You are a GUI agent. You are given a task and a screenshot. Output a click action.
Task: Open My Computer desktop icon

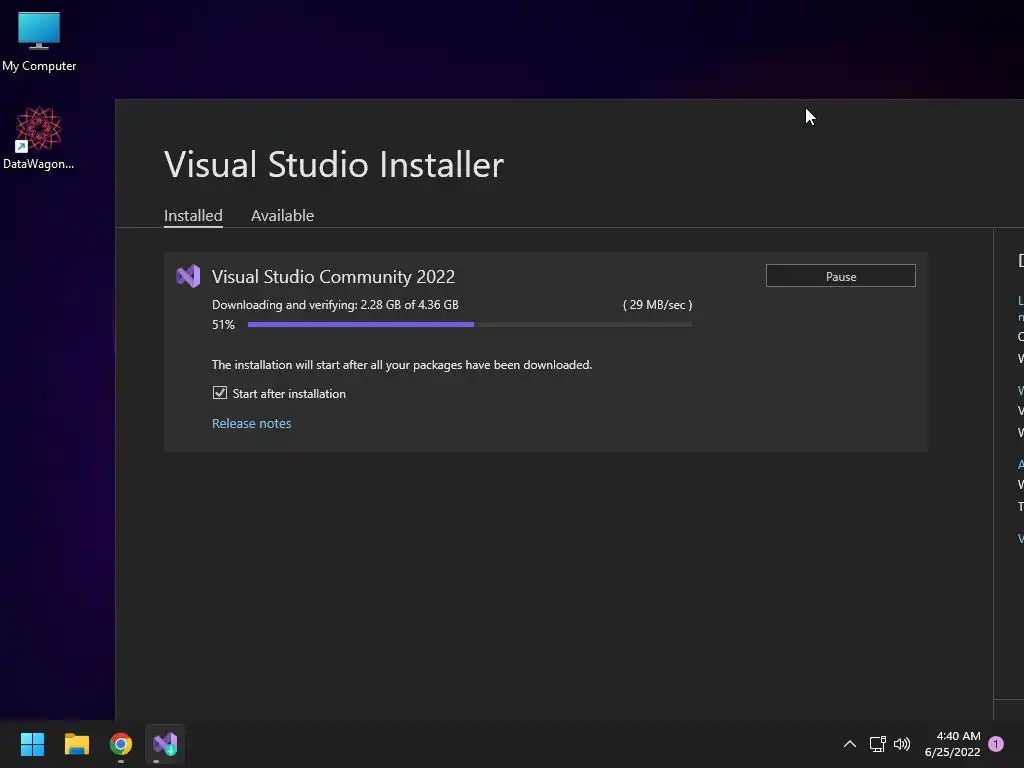click(39, 40)
